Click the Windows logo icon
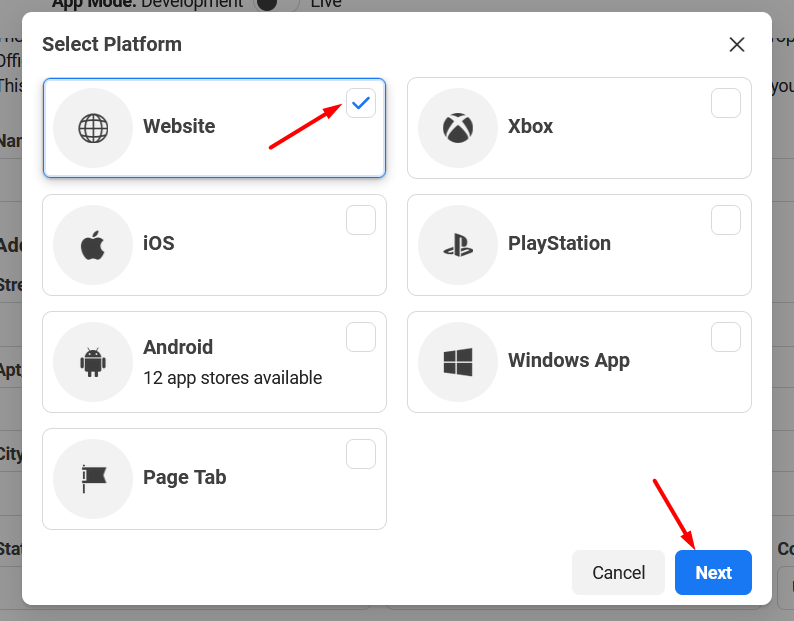This screenshot has height=621, width=794. click(x=458, y=362)
